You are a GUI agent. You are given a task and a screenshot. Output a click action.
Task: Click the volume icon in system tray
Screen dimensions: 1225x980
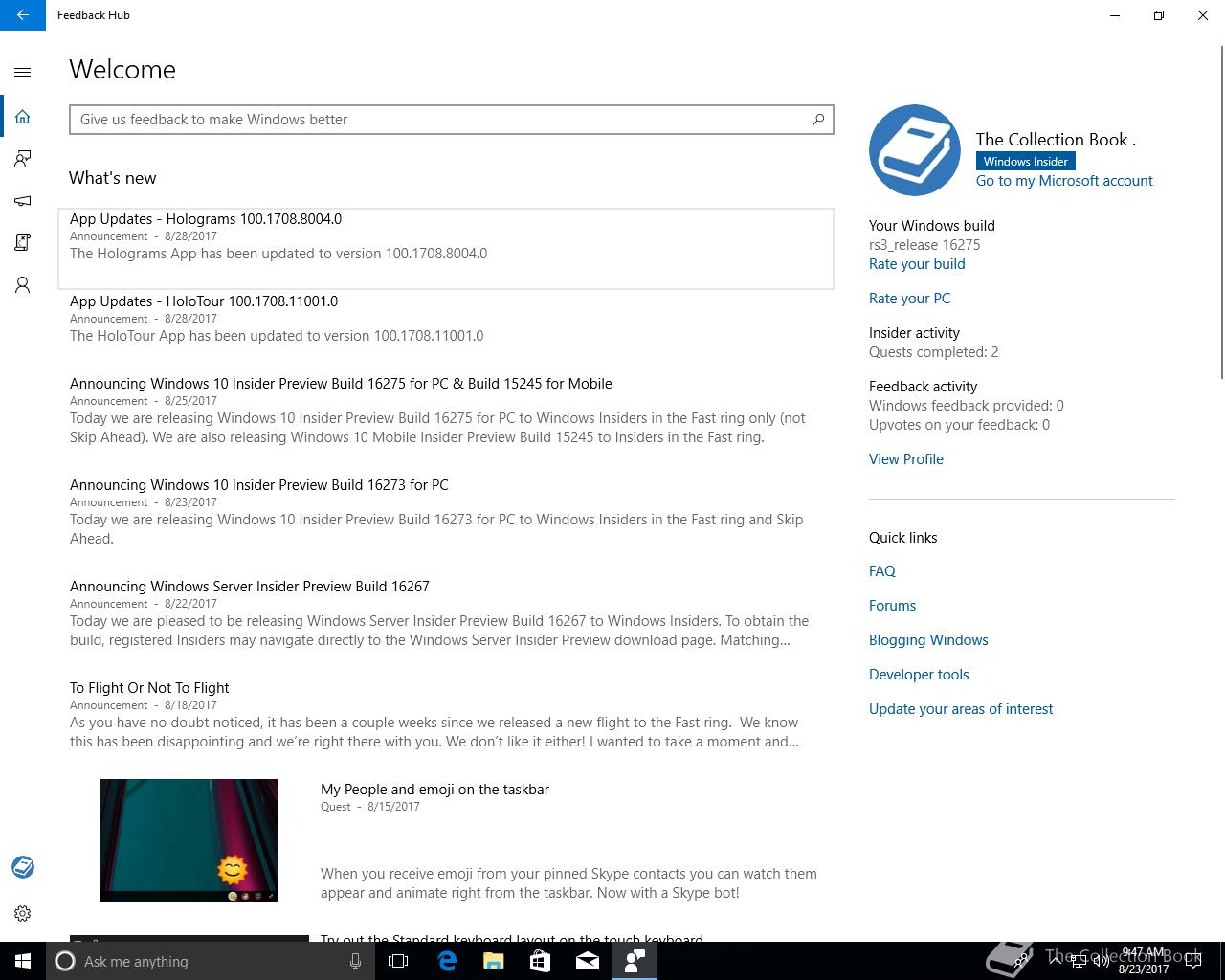click(1101, 961)
